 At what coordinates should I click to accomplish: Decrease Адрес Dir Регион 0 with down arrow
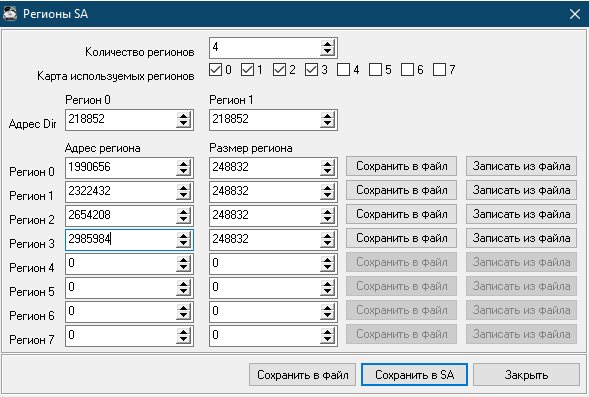point(183,124)
